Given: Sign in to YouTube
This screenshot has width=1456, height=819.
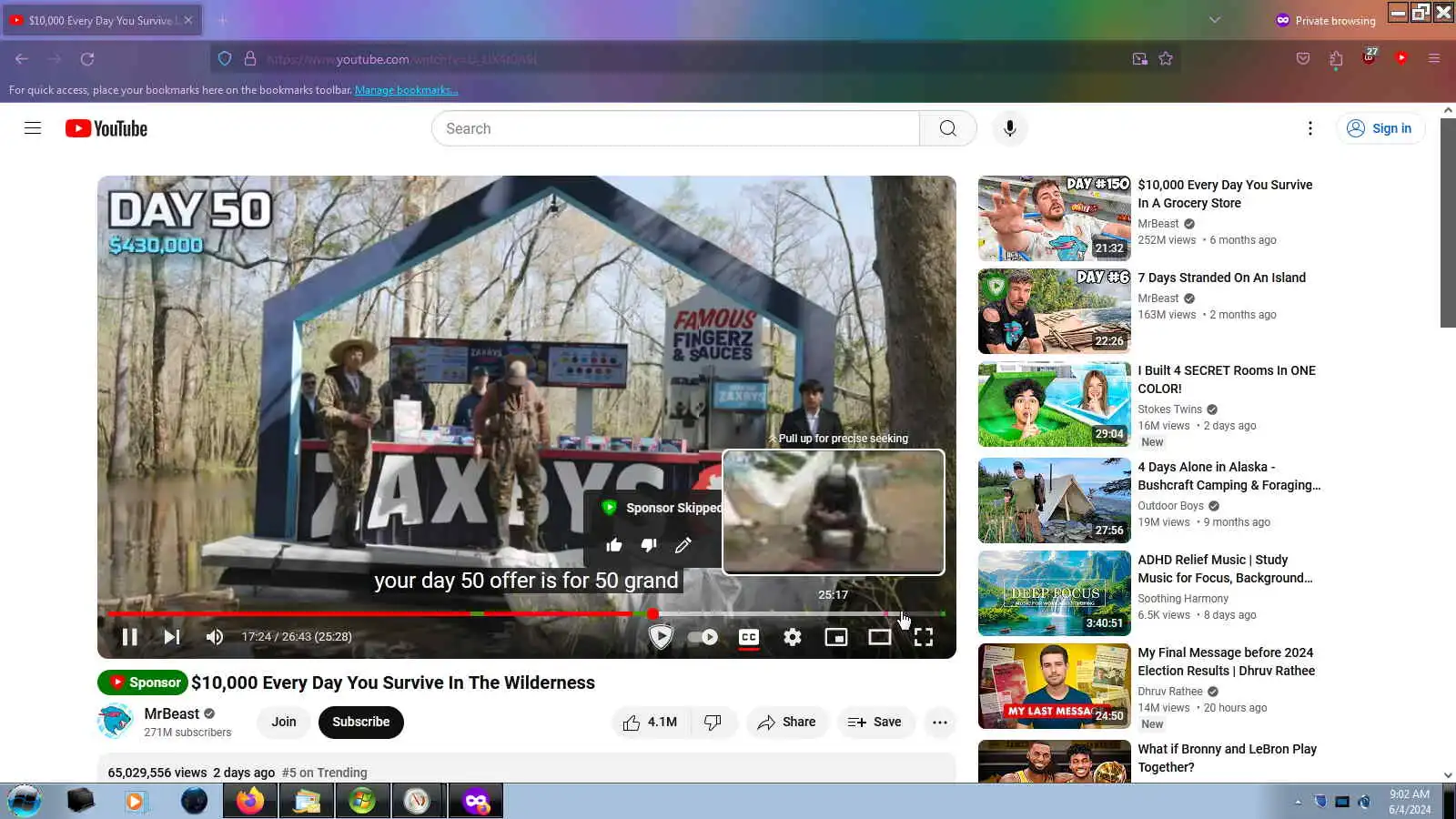Looking at the screenshot, I should pos(1380,128).
